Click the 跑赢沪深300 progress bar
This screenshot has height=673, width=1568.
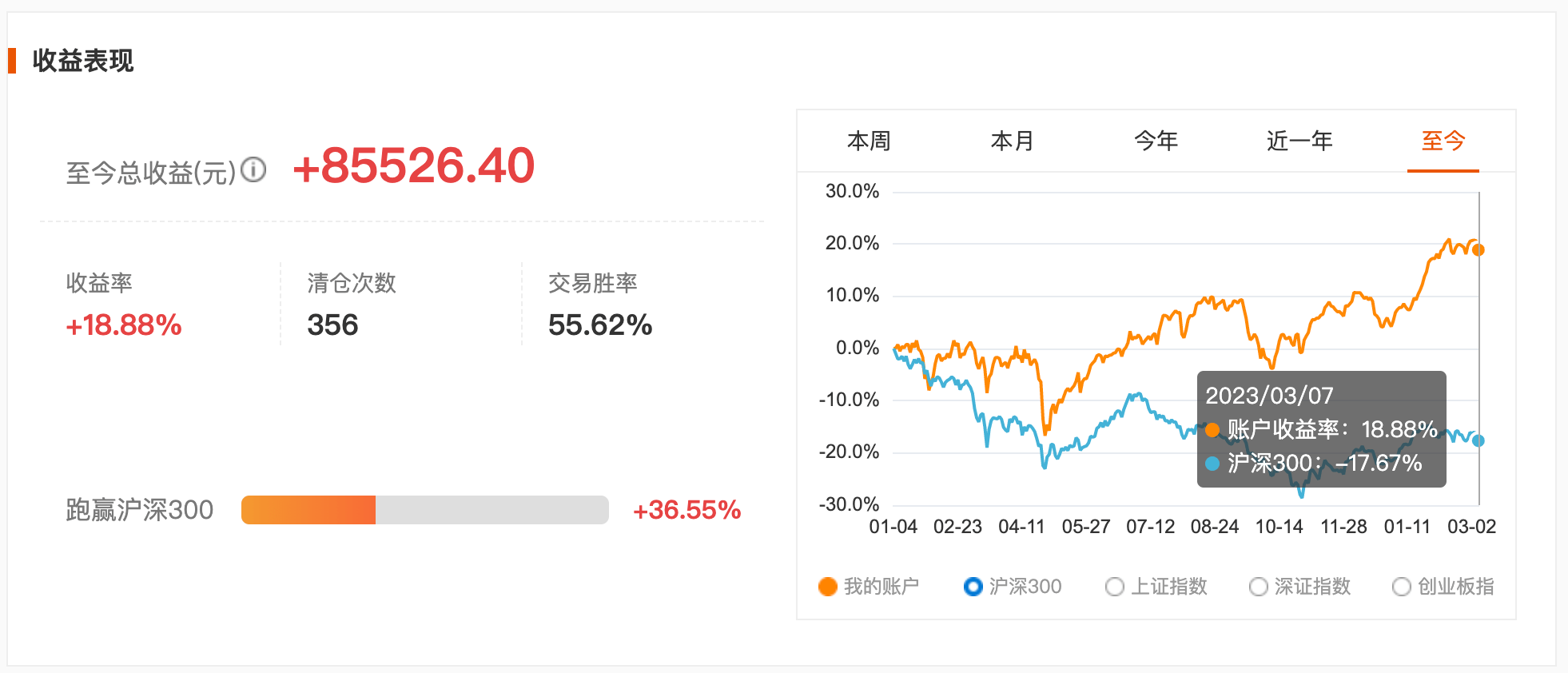point(425,510)
